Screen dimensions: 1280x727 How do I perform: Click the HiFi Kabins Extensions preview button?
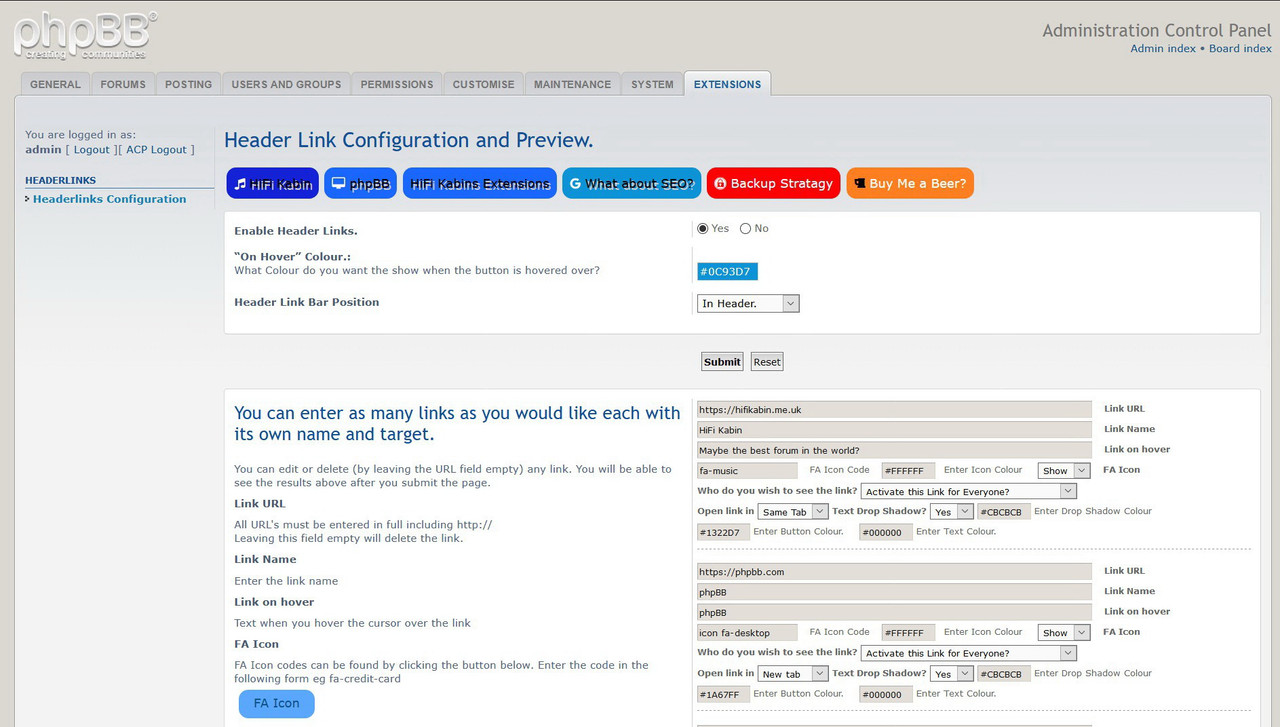tap(480, 184)
